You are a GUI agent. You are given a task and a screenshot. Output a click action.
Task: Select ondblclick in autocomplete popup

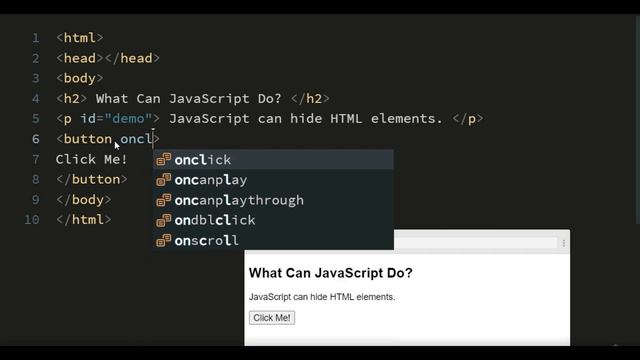pyautogui.click(x=273, y=220)
